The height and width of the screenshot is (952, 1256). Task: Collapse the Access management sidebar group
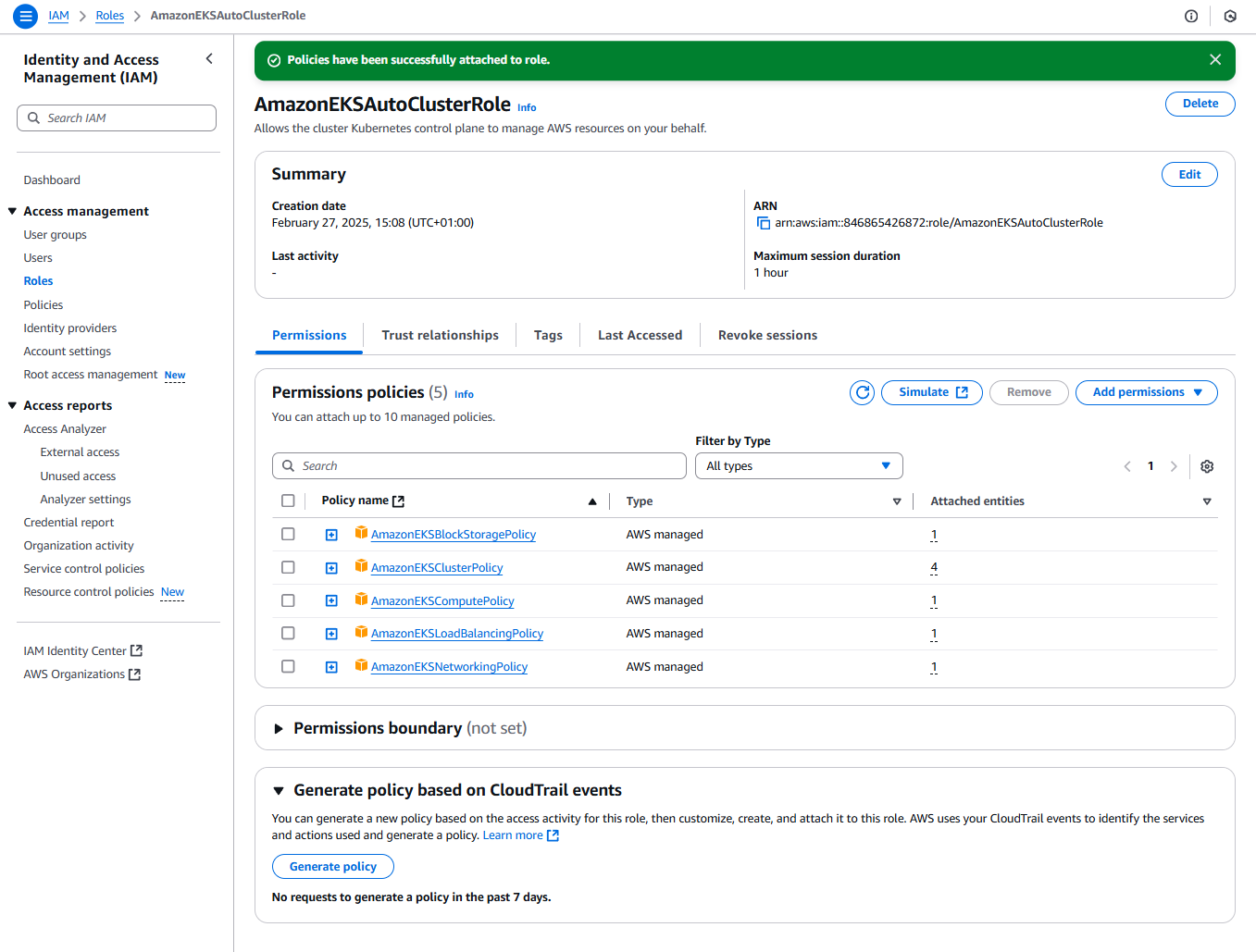pos(13,211)
